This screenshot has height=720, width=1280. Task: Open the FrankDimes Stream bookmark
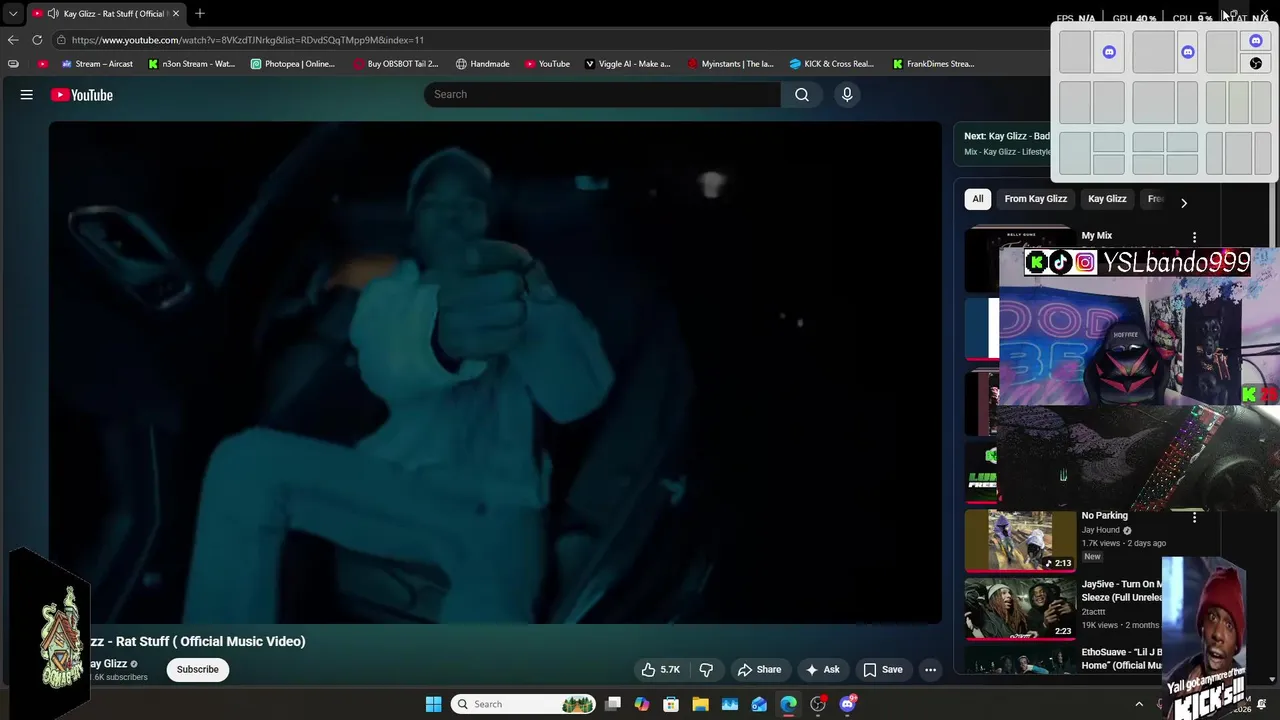pos(933,64)
